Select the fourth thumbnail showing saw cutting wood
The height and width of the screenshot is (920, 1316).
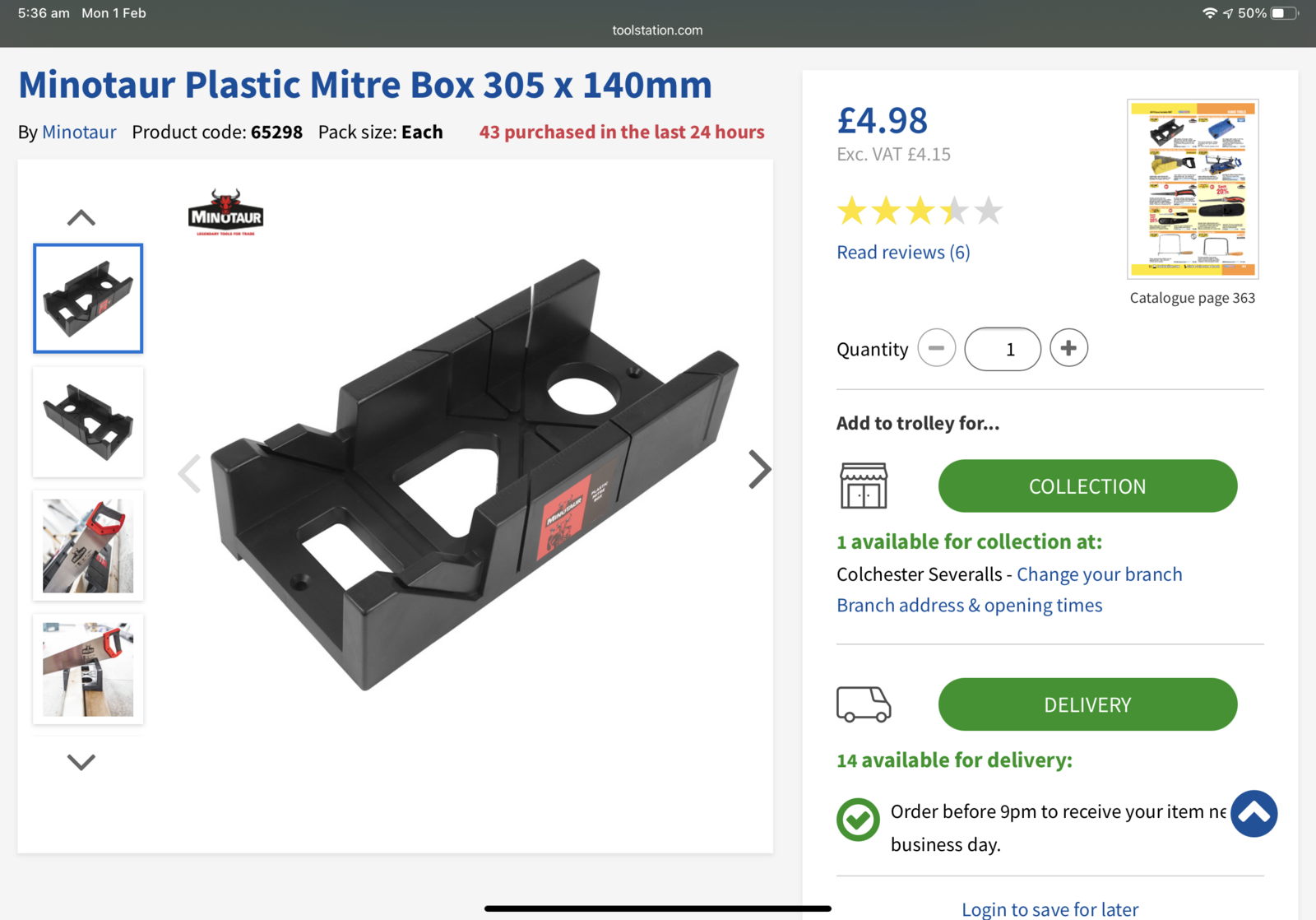tap(88, 668)
